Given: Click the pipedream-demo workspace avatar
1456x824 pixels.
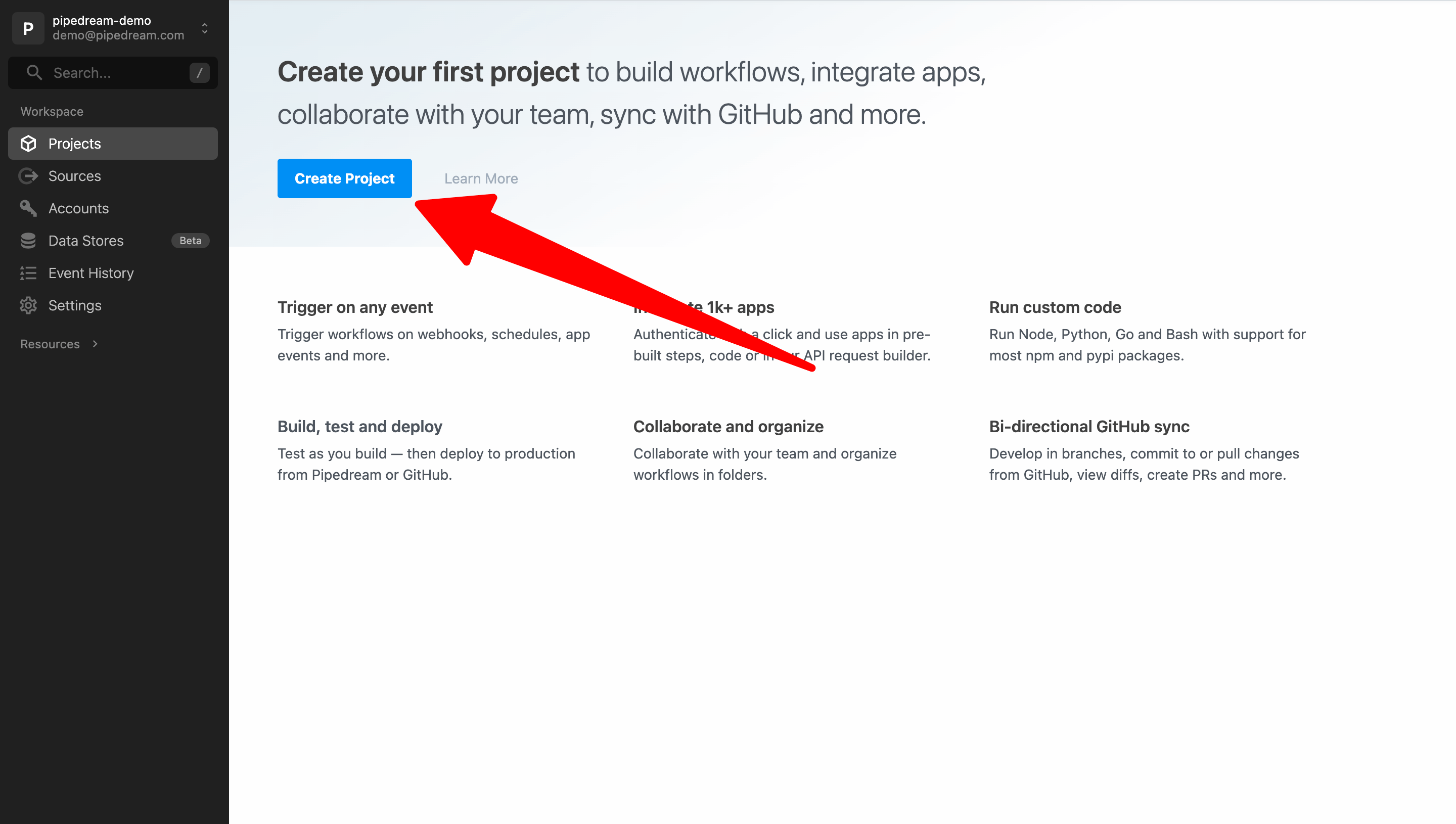Looking at the screenshot, I should tap(28, 28).
